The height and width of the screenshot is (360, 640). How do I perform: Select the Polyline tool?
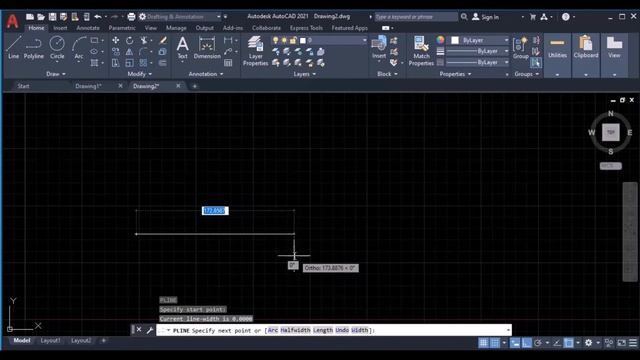coord(33,47)
